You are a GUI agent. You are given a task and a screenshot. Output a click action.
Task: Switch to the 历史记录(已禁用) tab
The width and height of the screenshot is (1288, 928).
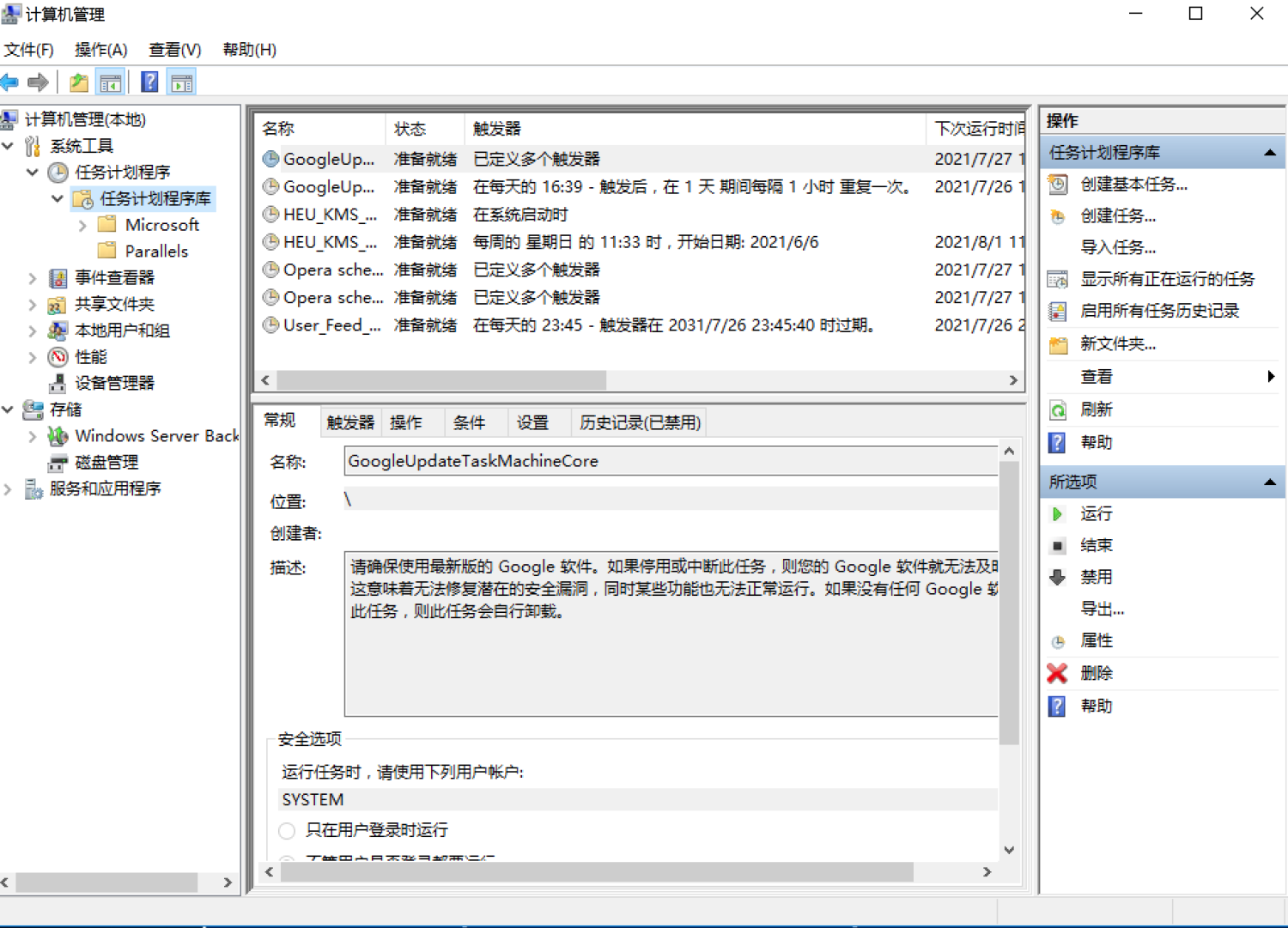(640, 422)
